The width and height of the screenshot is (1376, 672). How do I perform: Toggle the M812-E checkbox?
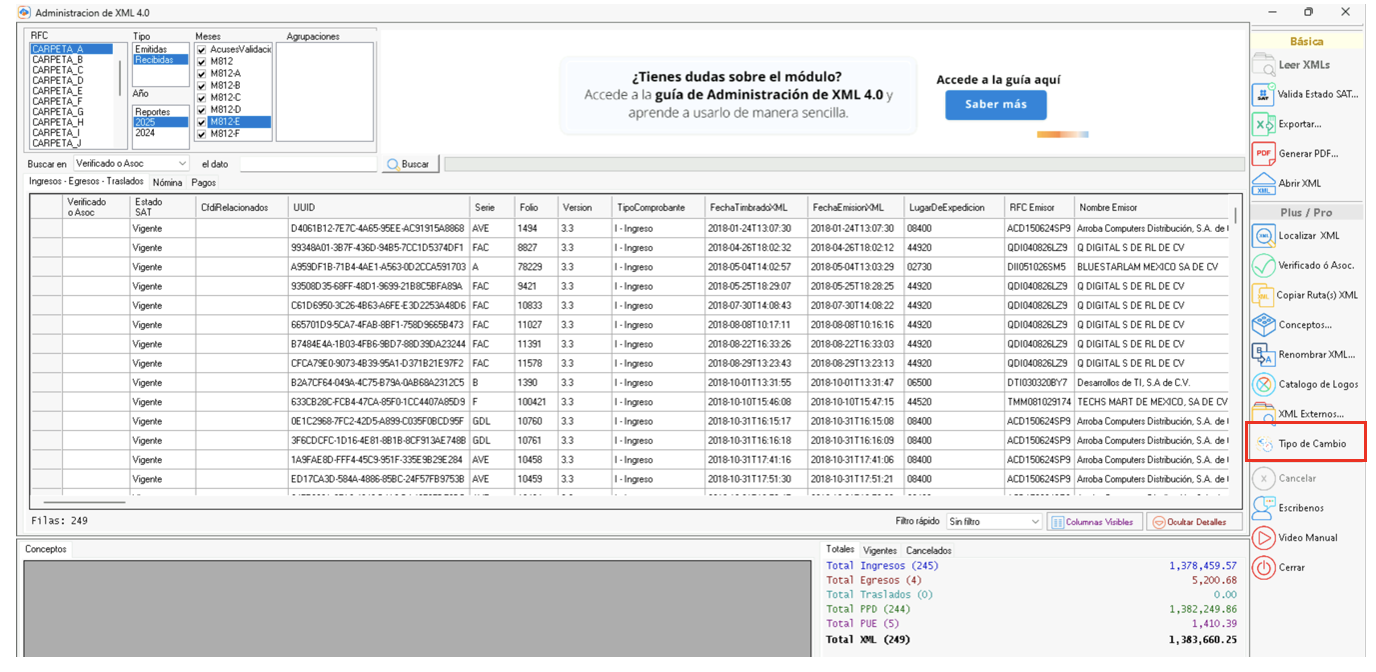[202, 121]
